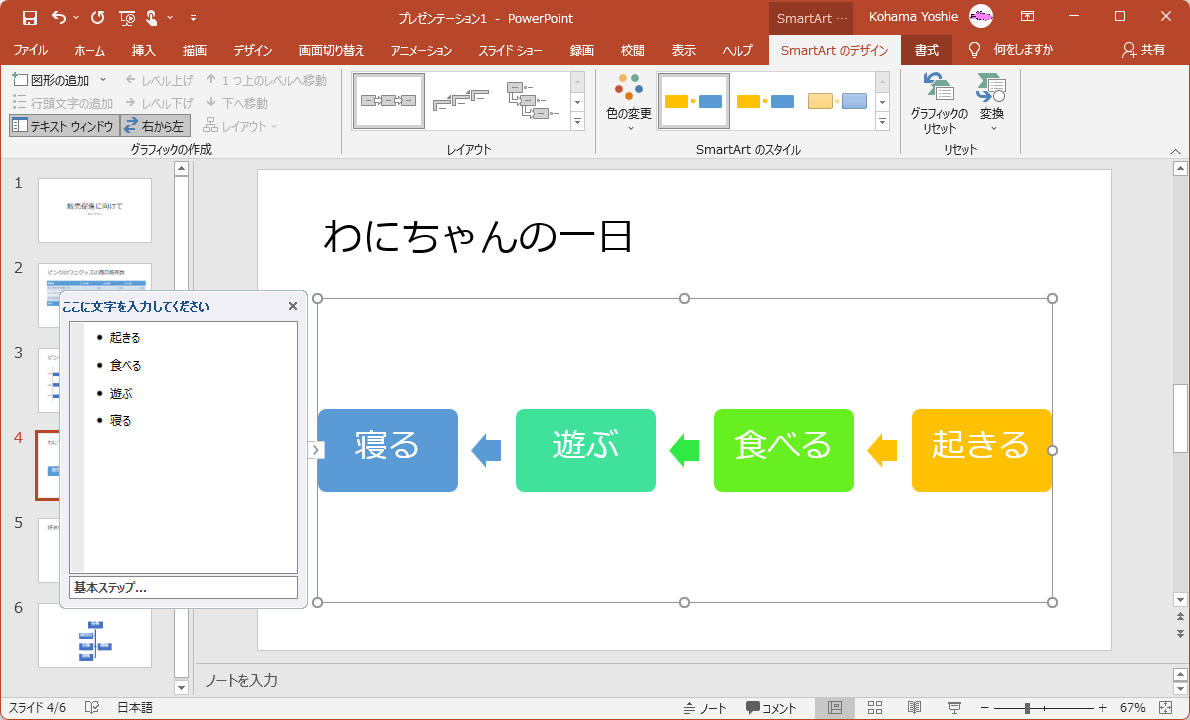The width and height of the screenshot is (1190, 720).
Task: Click the slide title わにちゃんの一日
Action: 478,236
